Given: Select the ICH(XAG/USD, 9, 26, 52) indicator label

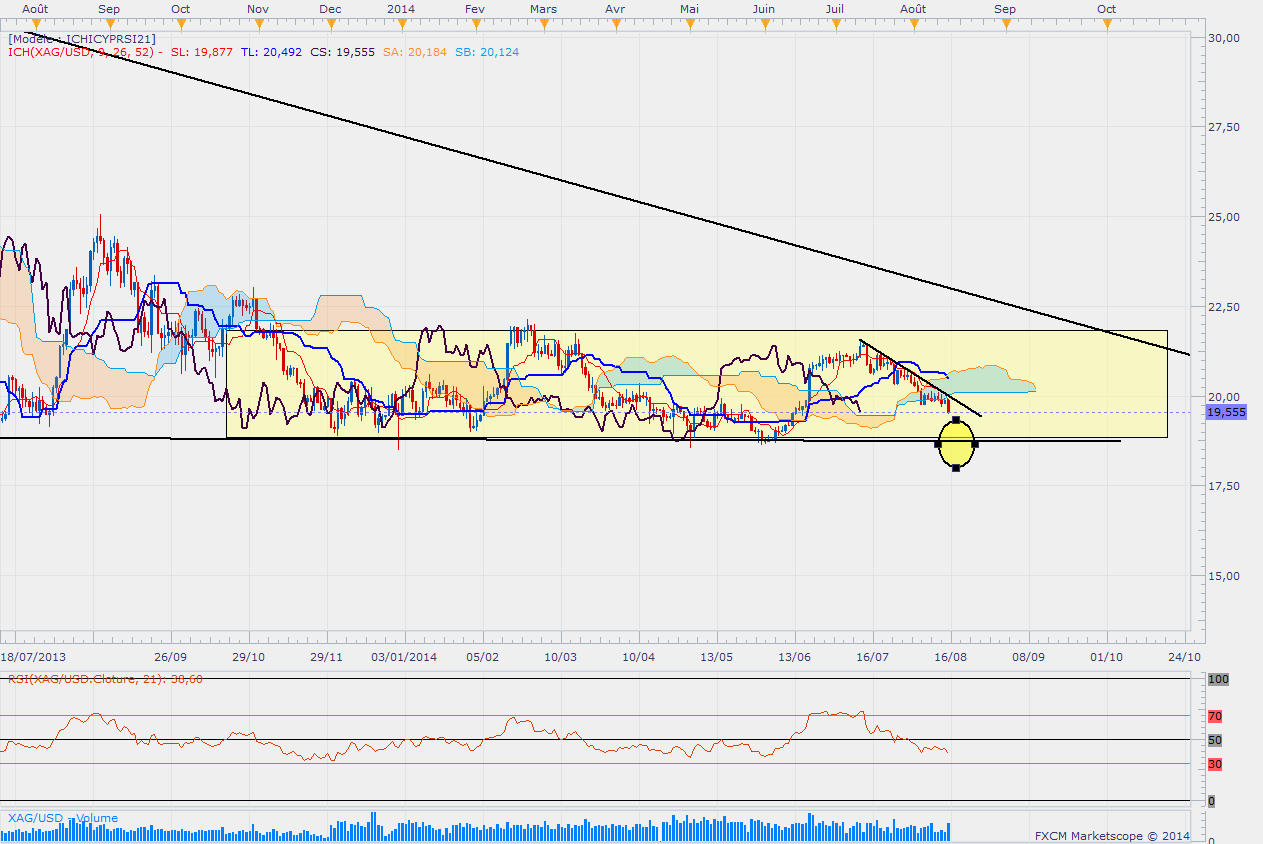Looking at the screenshot, I should (x=82, y=52).
